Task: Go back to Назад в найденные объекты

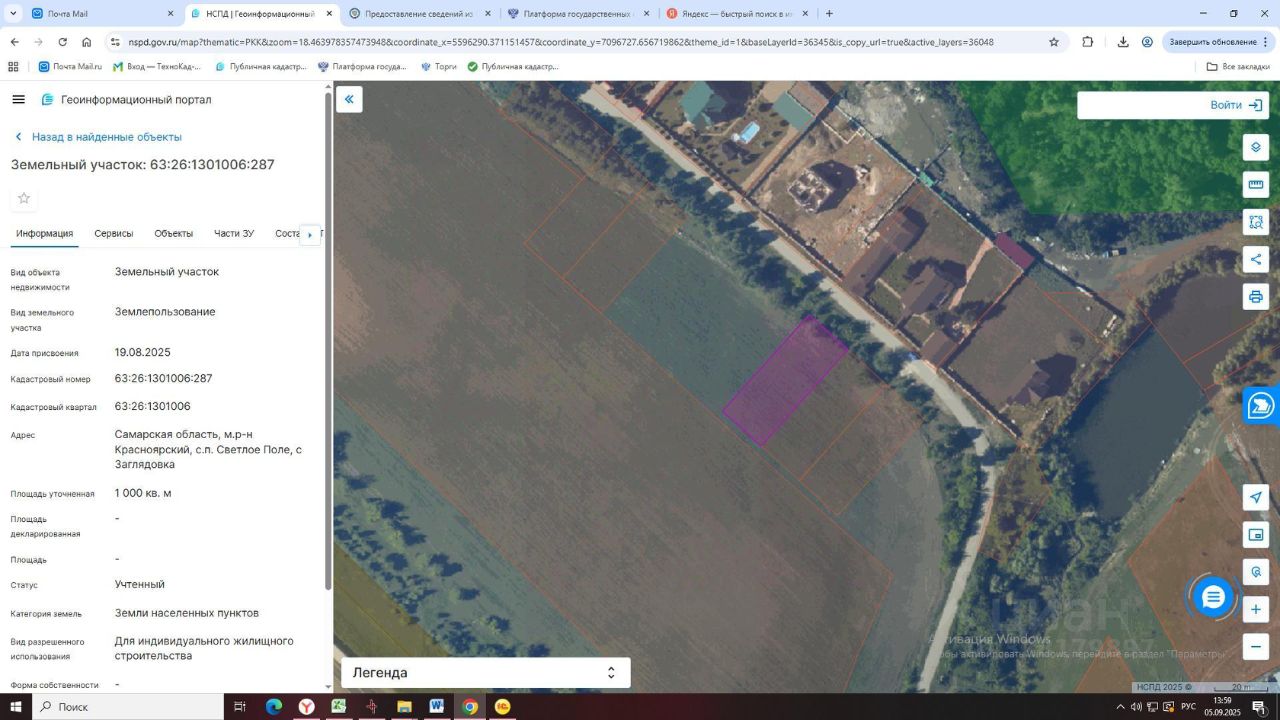Action: [98, 137]
